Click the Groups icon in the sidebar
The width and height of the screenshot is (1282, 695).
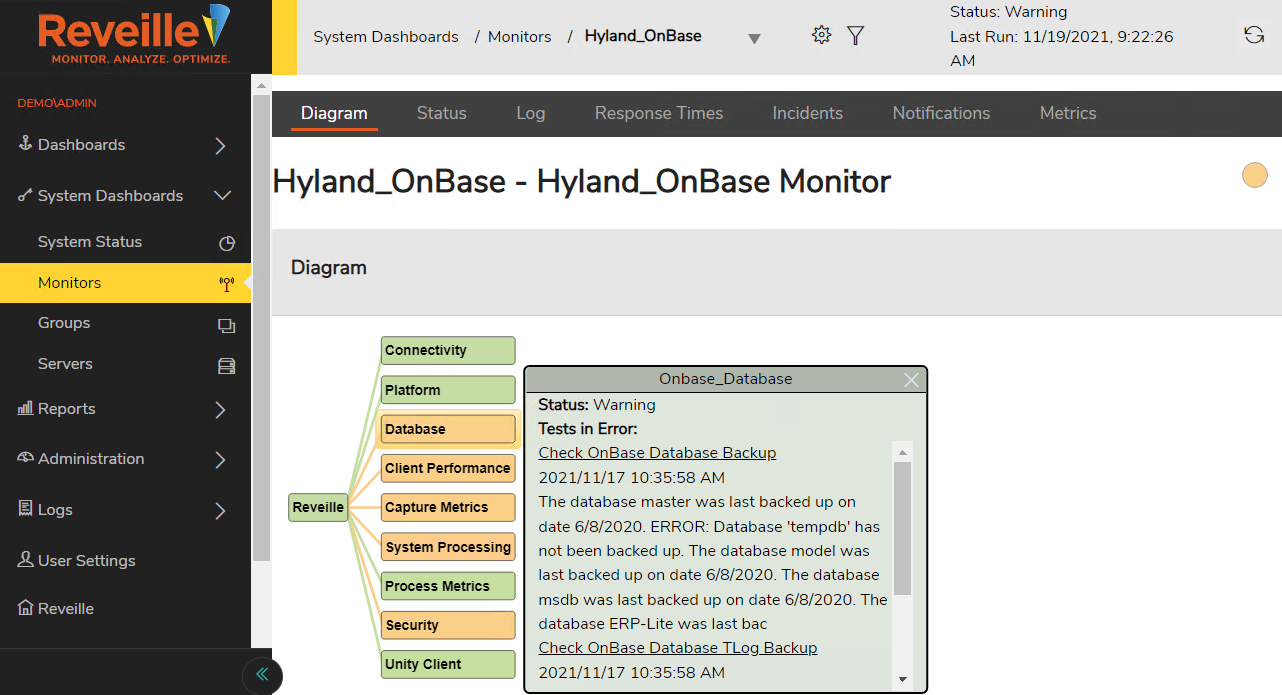(226, 322)
